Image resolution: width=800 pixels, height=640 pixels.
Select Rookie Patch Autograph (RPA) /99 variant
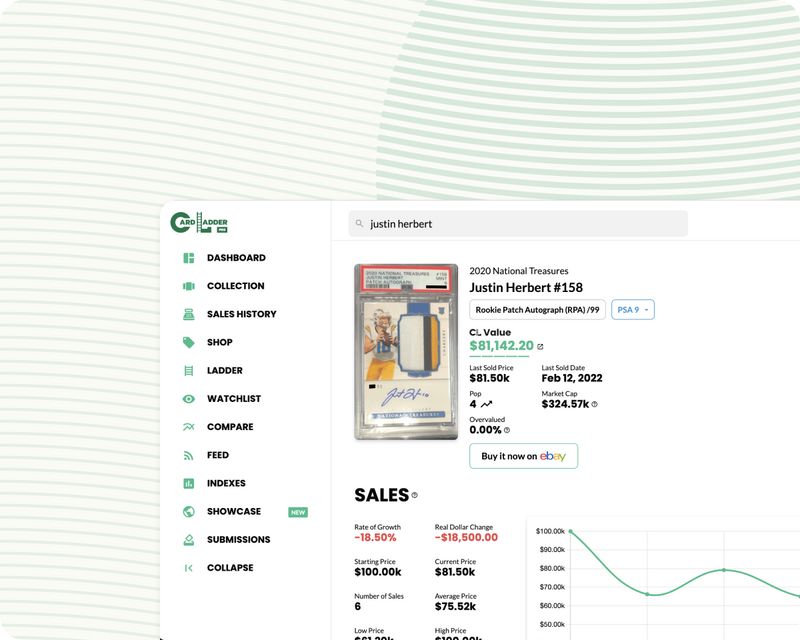point(537,310)
